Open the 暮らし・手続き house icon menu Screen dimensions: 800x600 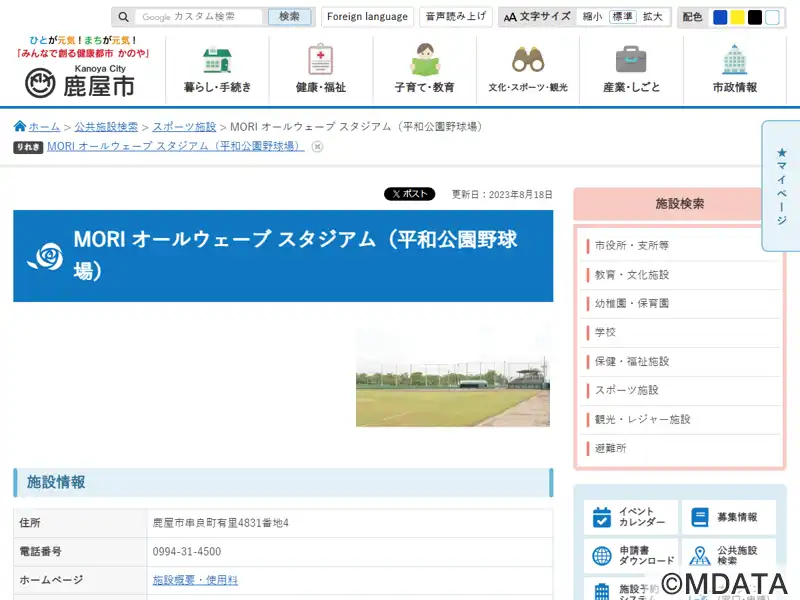(x=217, y=60)
